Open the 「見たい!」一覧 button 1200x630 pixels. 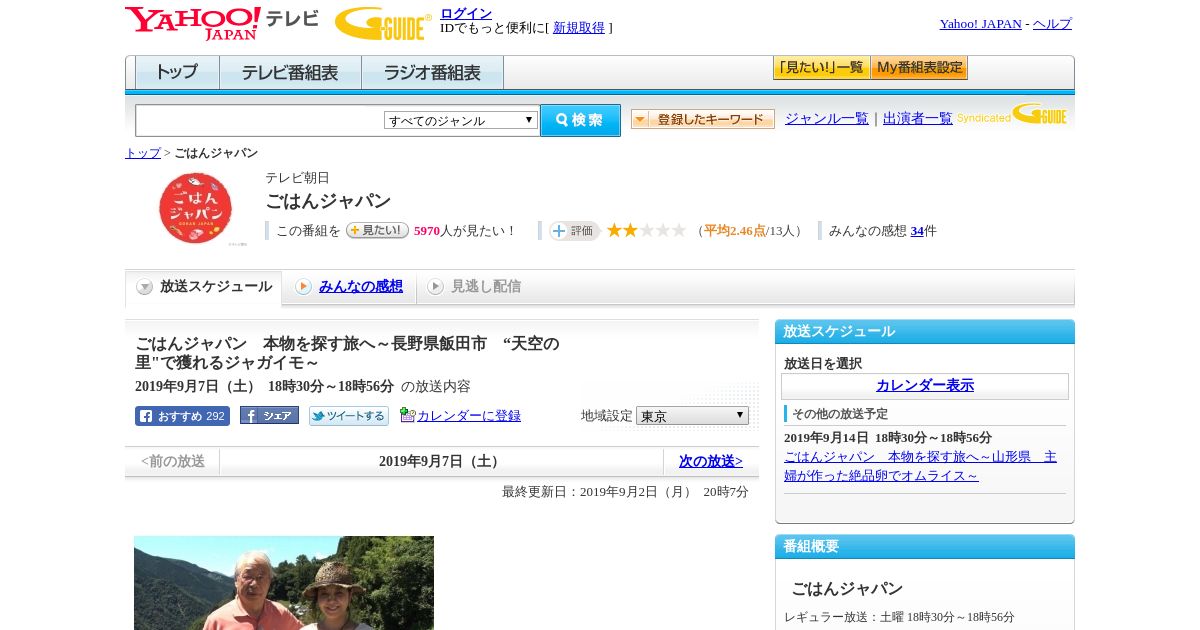coord(821,68)
